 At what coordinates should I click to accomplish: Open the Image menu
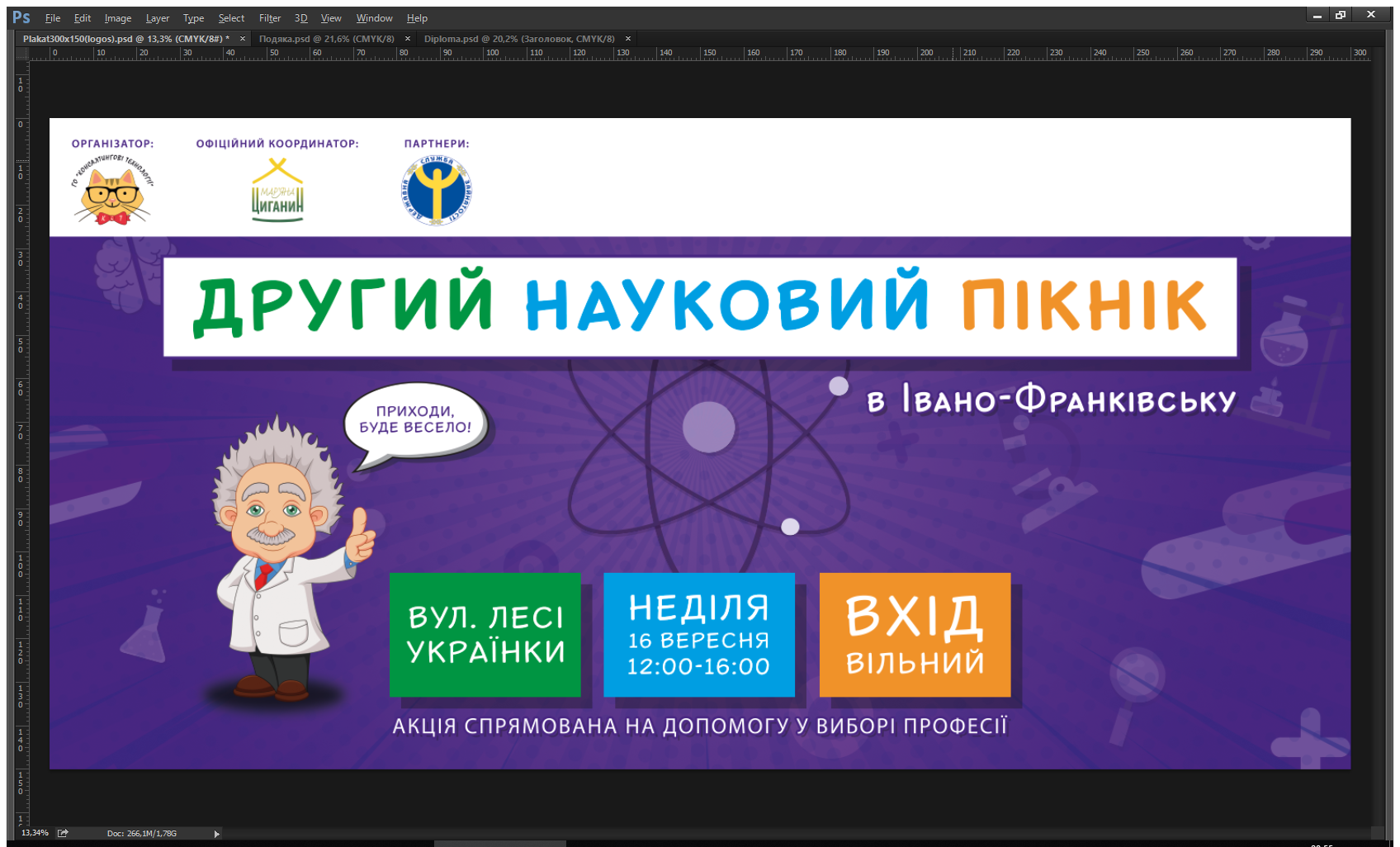coord(117,18)
